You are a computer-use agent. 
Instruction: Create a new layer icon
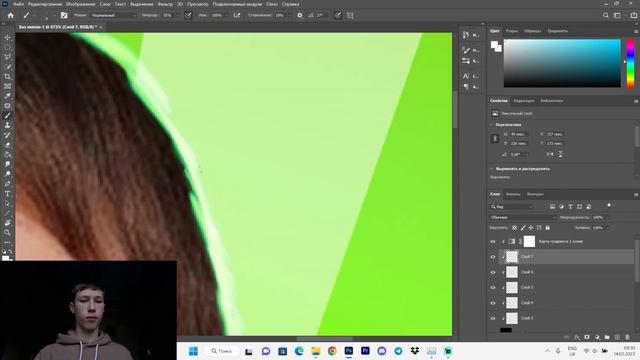[x=617, y=337]
